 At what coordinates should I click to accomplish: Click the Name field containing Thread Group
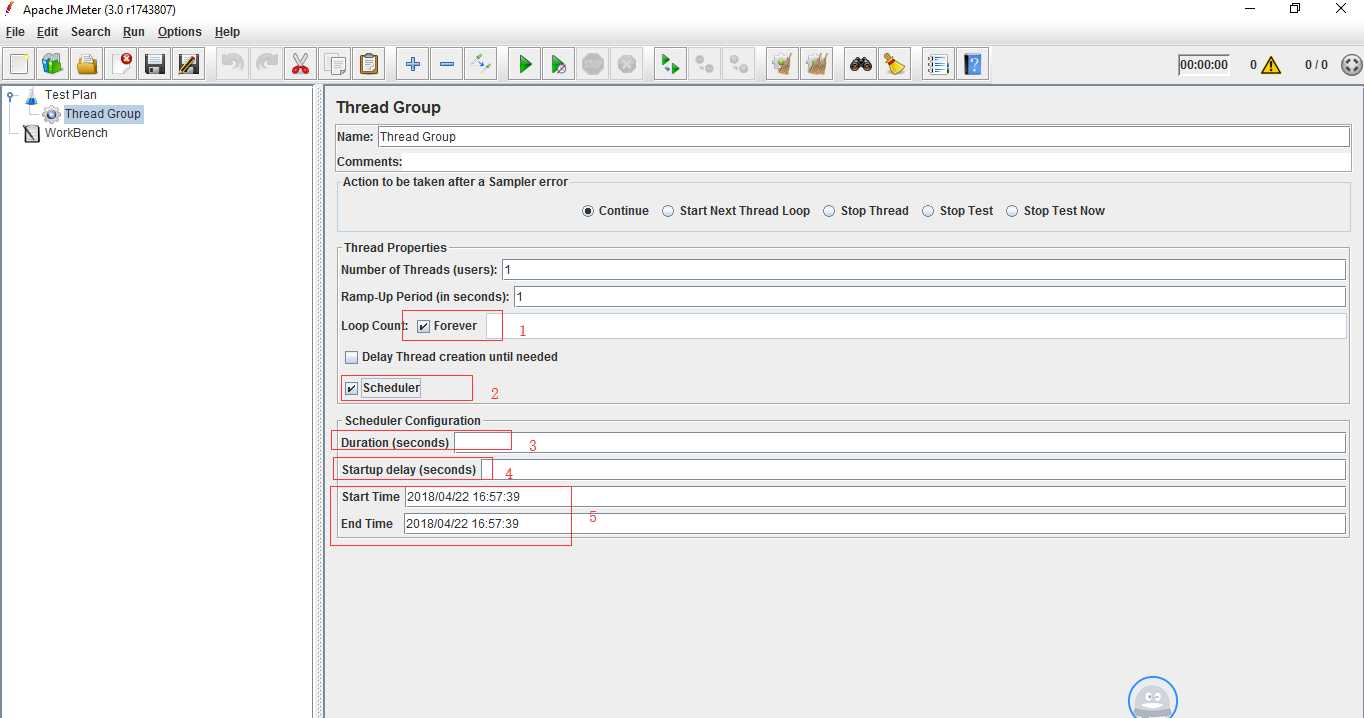(x=863, y=137)
